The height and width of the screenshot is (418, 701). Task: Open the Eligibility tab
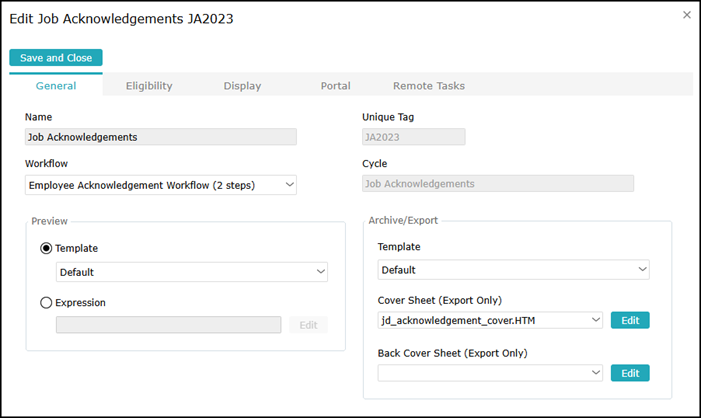click(149, 86)
